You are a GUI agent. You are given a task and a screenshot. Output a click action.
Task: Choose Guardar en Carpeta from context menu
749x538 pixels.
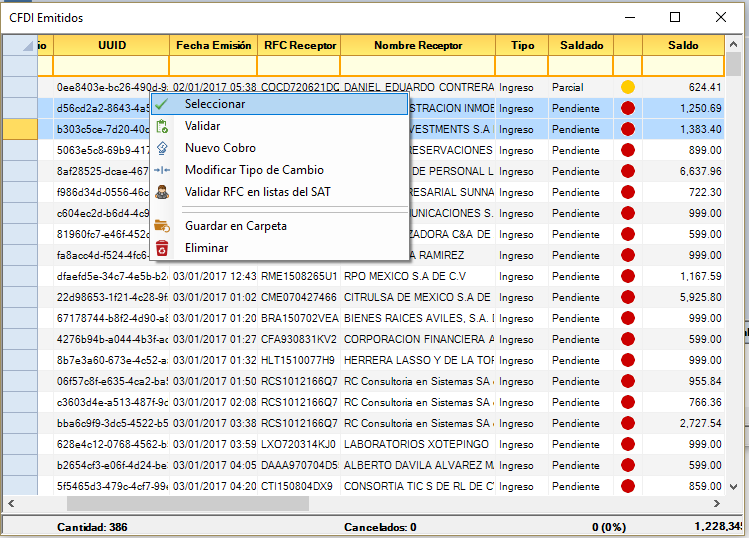[235, 226]
